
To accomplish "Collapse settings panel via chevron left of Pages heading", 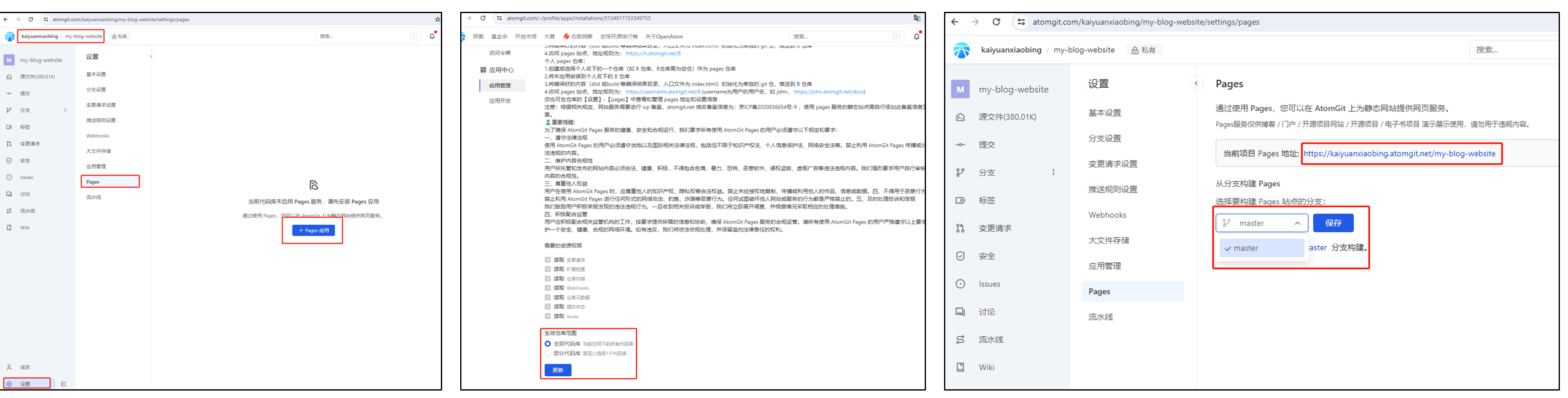I will [1196, 84].
